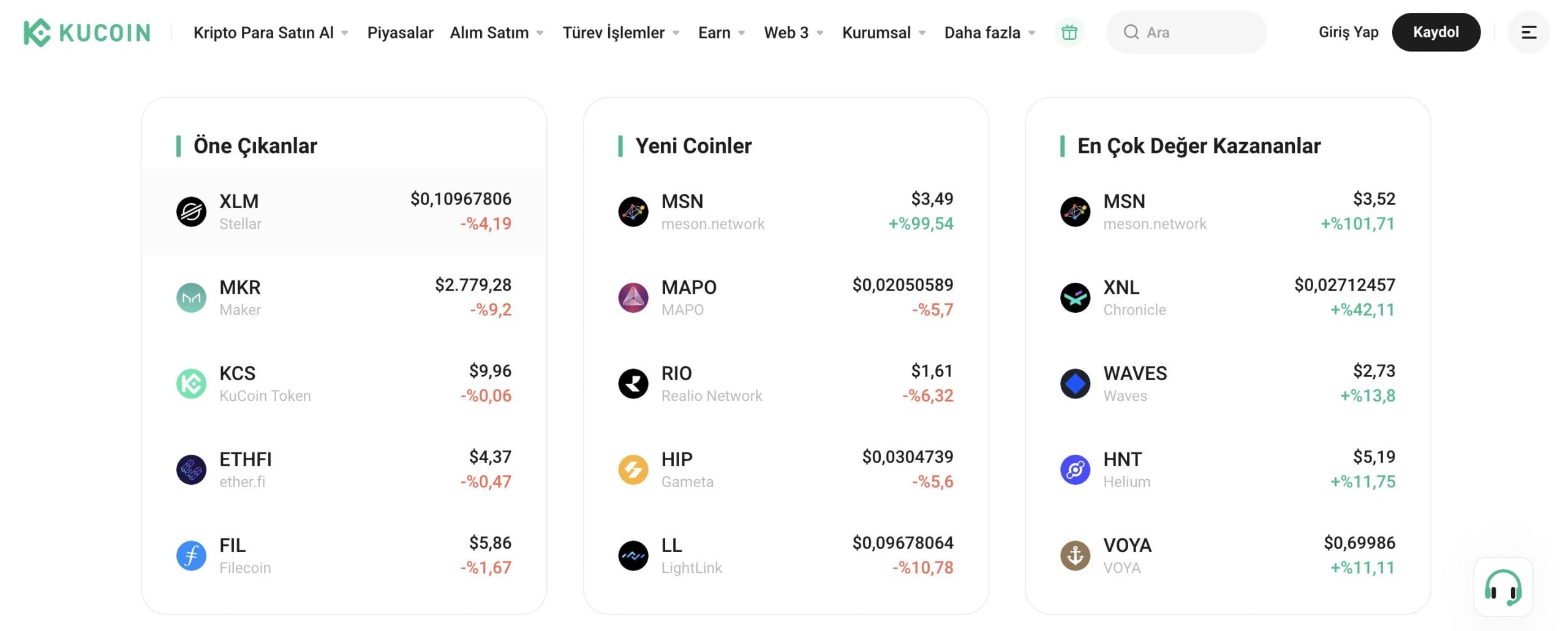The image size is (1568, 631).
Task: Click the Filecoin FIL coin icon
Action: coord(192,555)
